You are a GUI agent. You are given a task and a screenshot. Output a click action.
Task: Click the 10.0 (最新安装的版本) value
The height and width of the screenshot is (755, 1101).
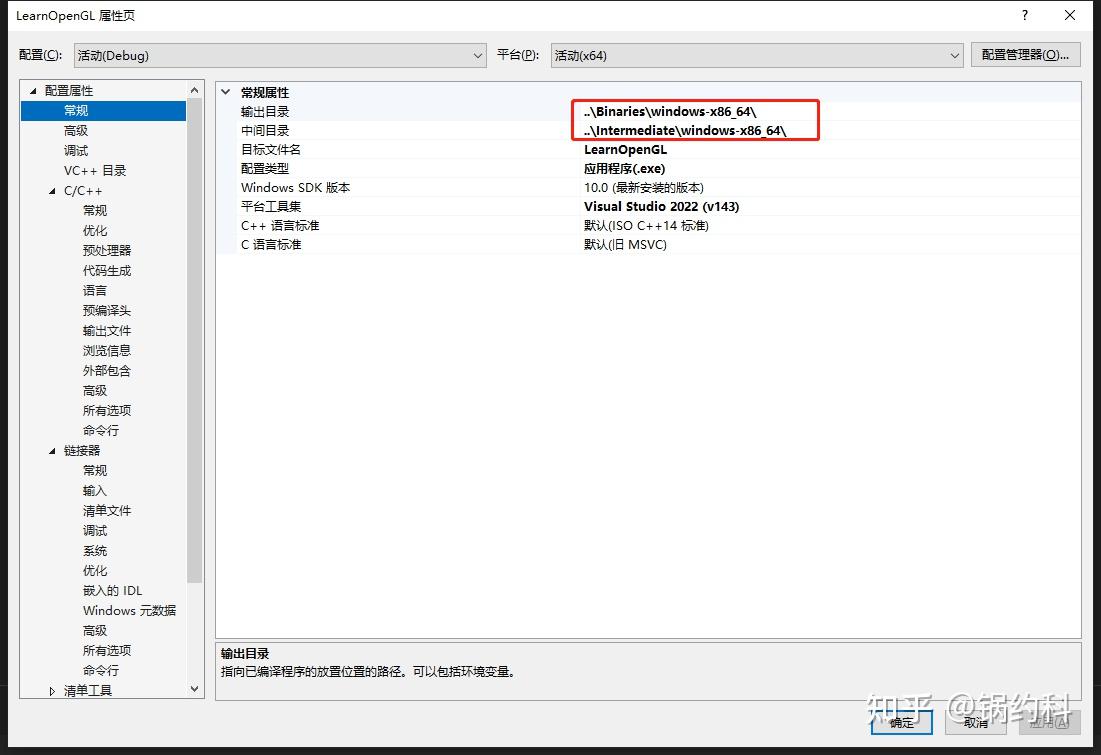[644, 188]
